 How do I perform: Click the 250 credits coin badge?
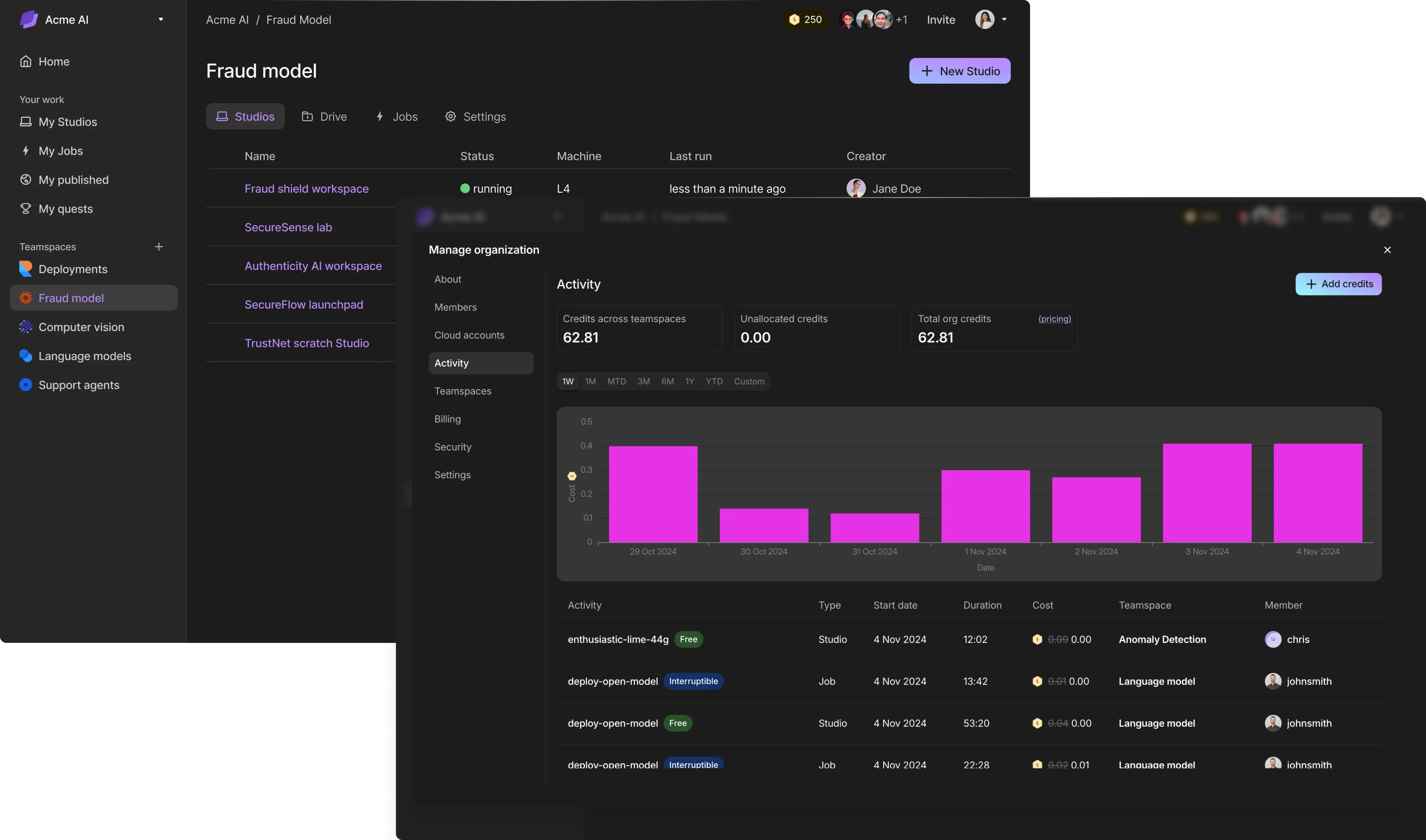(806, 19)
